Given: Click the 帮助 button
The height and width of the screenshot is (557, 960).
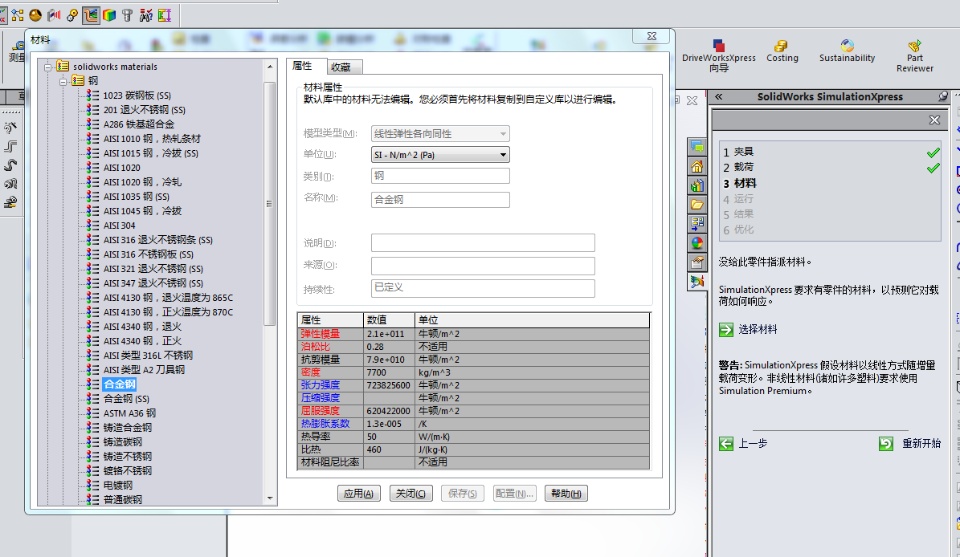Looking at the screenshot, I should 566,493.
